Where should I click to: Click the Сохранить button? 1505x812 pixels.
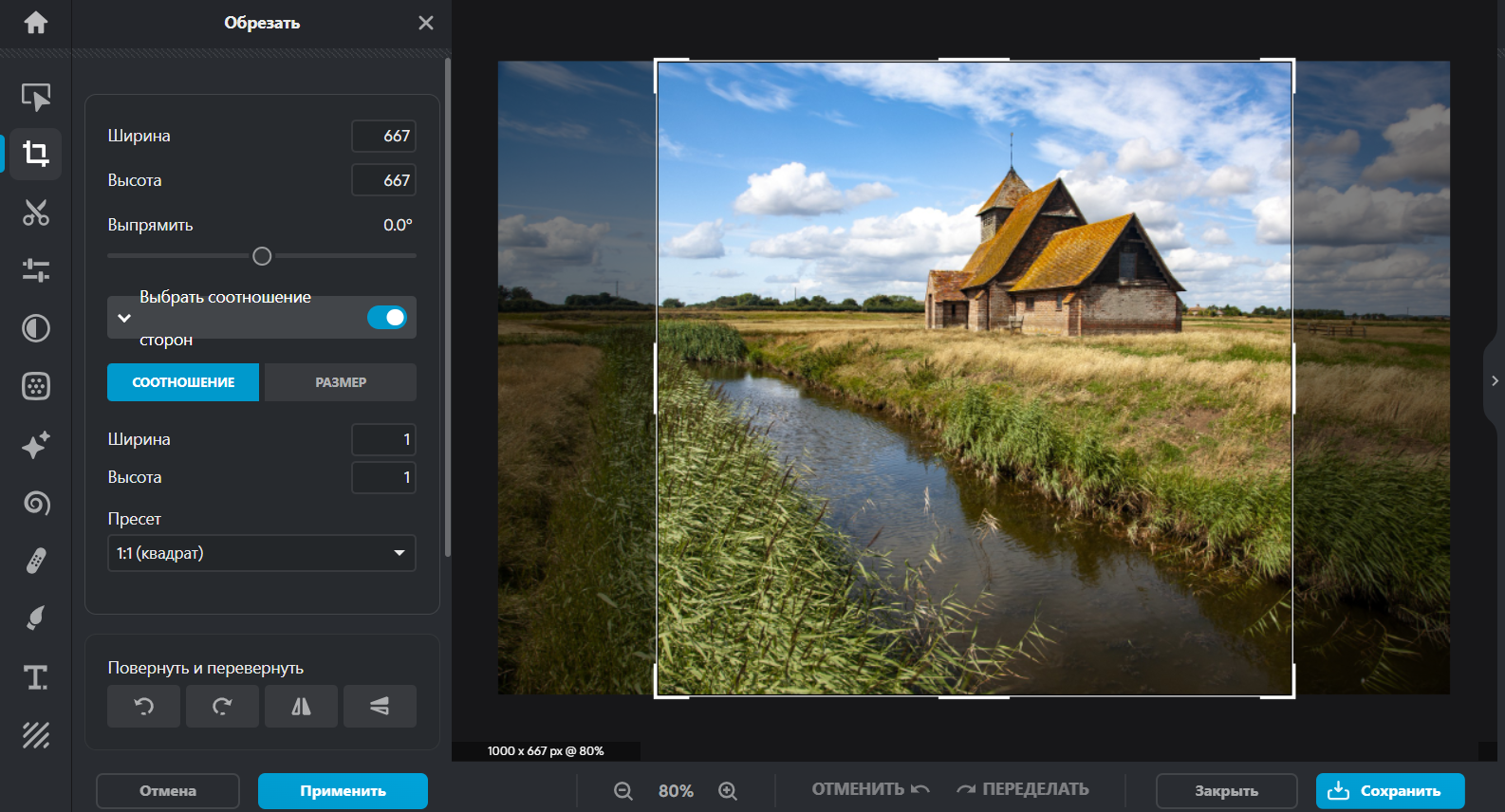point(1389,790)
